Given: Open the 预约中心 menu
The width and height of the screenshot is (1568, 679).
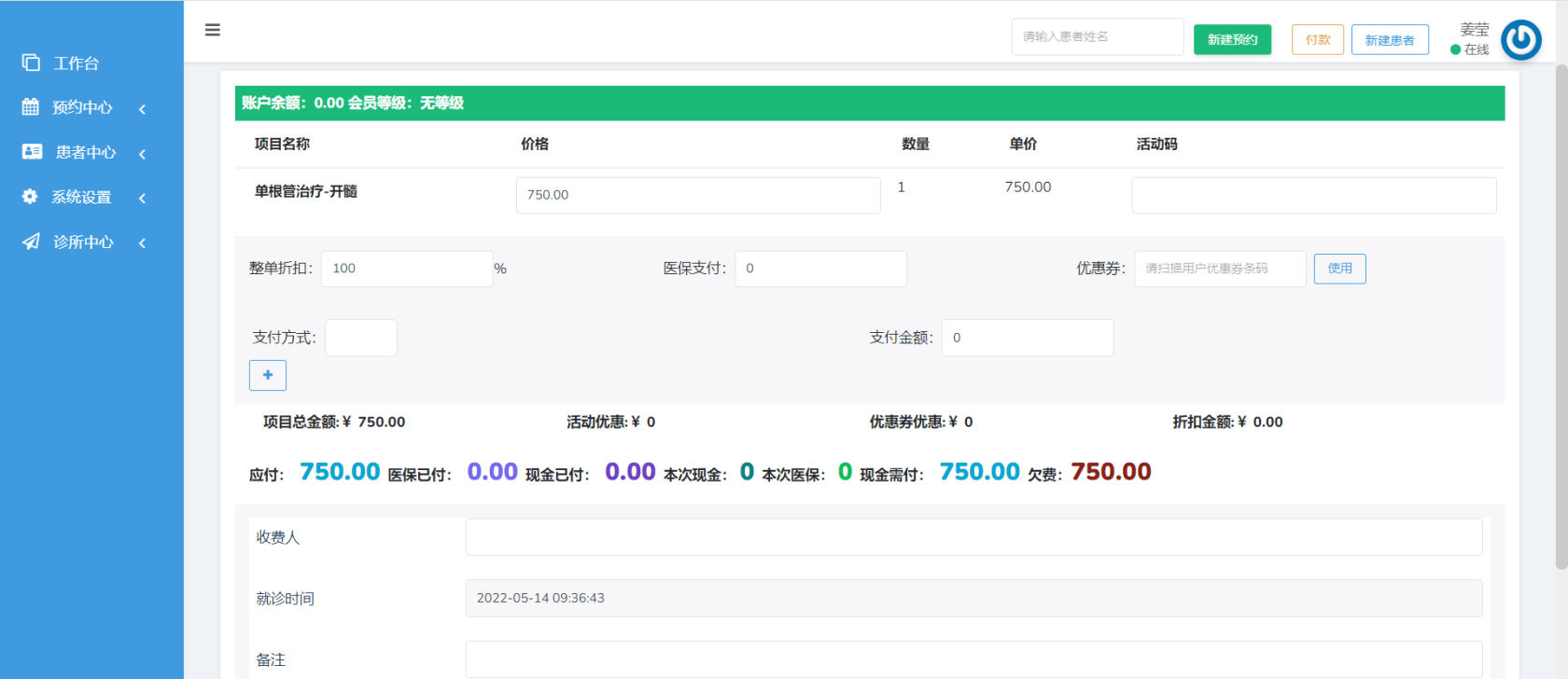Looking at the screenshot, I should (x=82, y=107).
